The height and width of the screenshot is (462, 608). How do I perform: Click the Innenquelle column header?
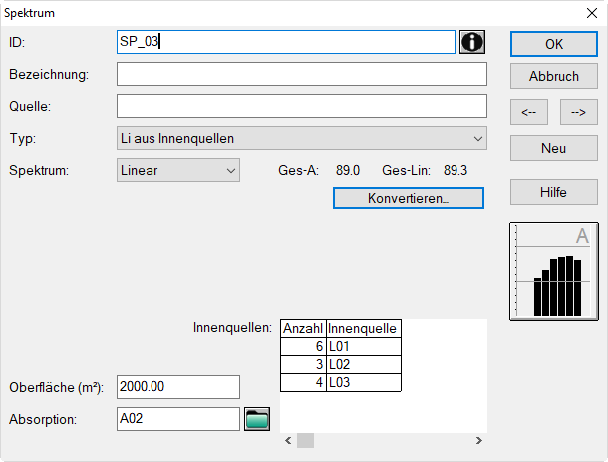364,329
